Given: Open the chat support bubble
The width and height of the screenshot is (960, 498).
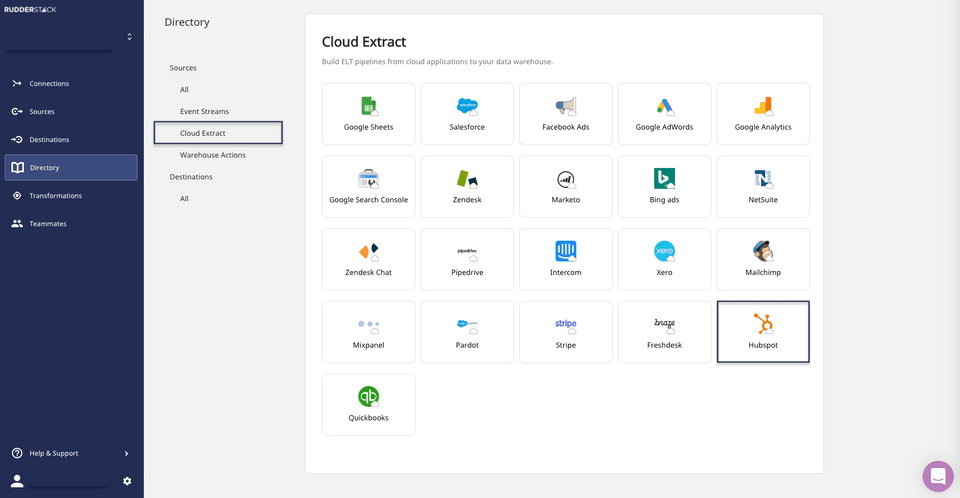Looking at the screenshot, I should pyautogui.click(x=938, y=476).
